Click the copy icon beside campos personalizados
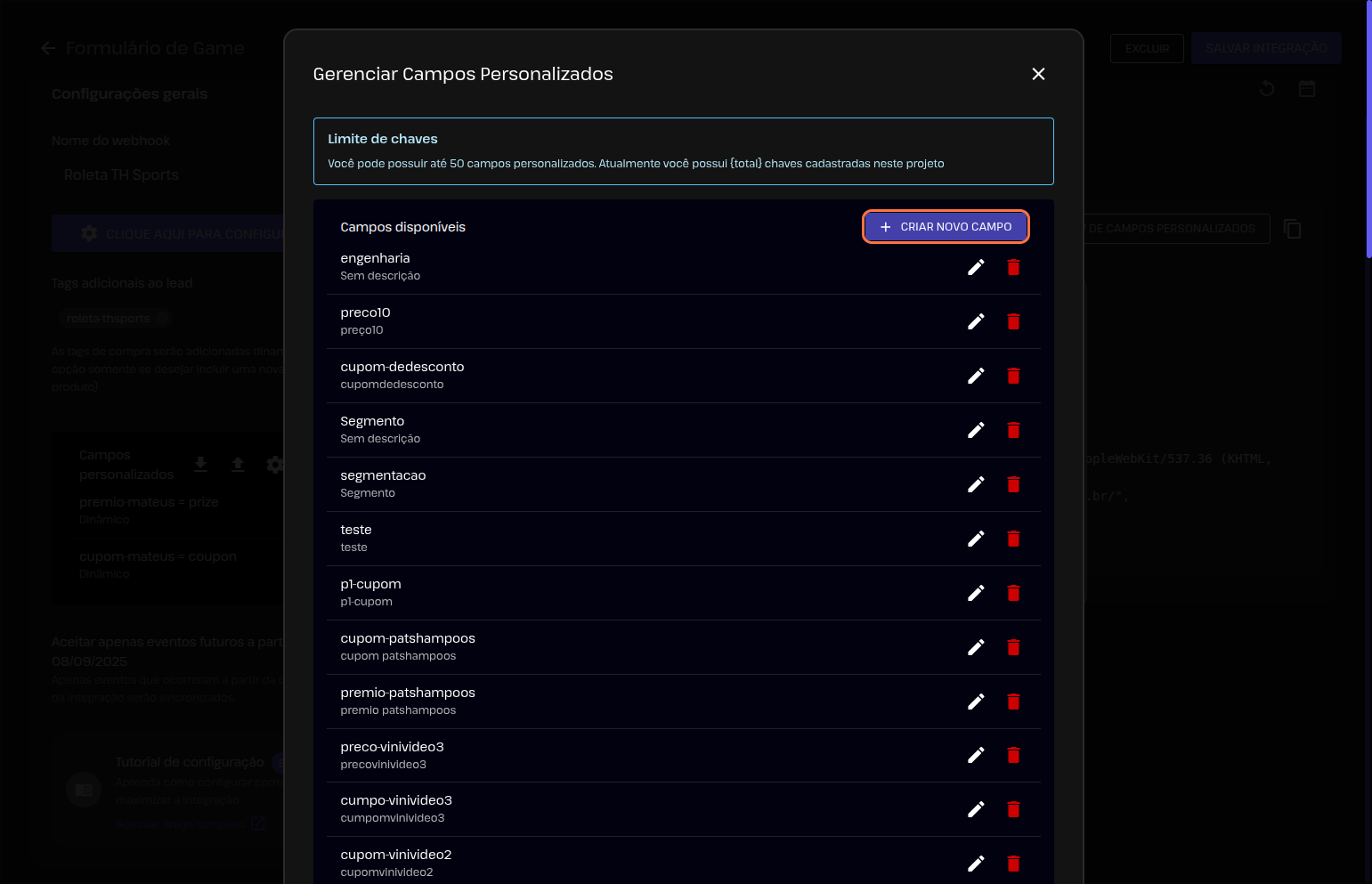Screen dimensions: 1372x884 (1293, 230)
